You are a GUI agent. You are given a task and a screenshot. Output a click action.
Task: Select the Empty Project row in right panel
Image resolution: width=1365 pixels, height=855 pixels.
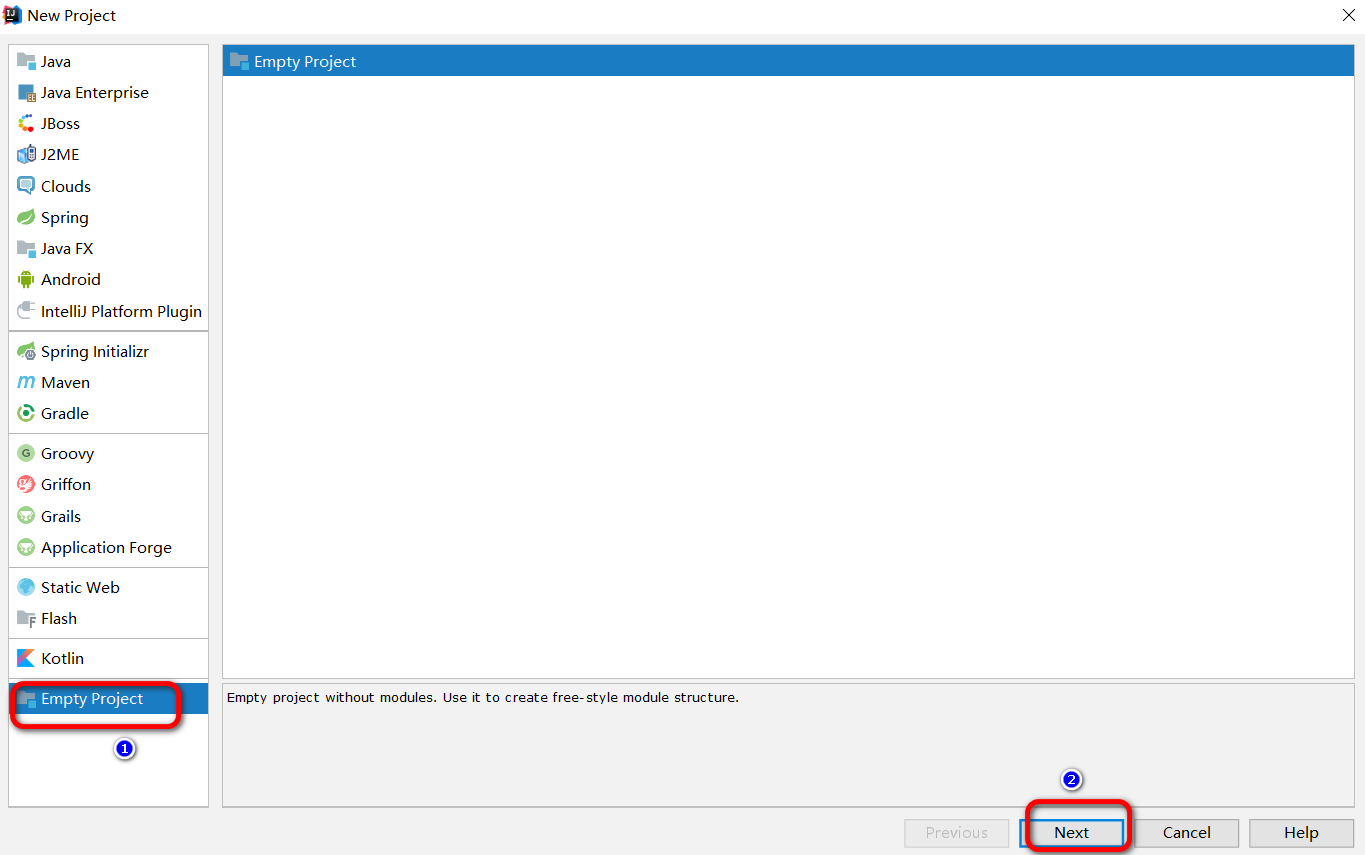pyautogui.click(x=788, y=61)
